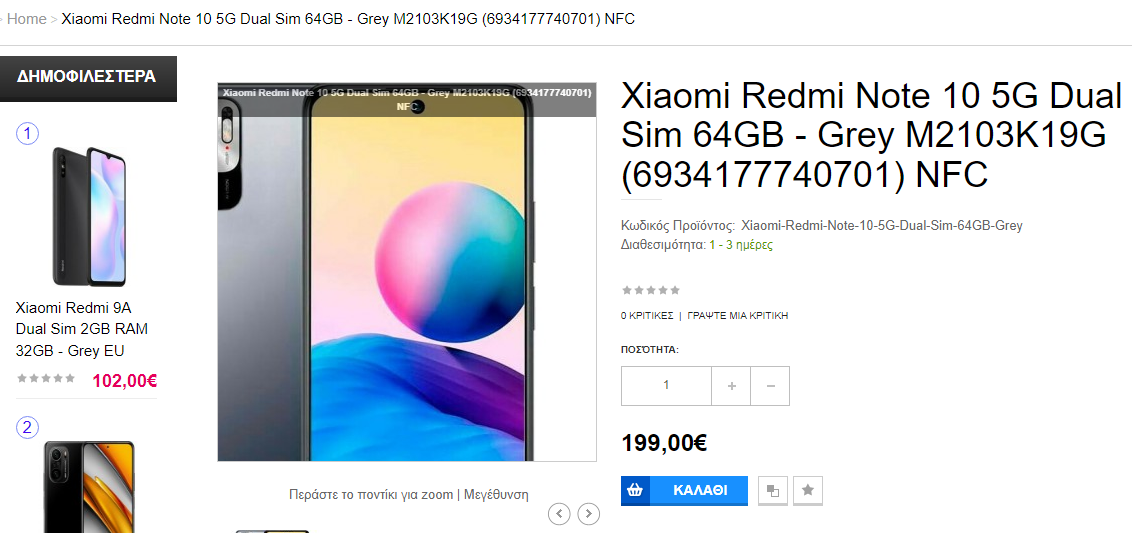Add to cart with ΚΑΛΑΘΙ button
The image size is (1132, 533).
coord(684,490)
